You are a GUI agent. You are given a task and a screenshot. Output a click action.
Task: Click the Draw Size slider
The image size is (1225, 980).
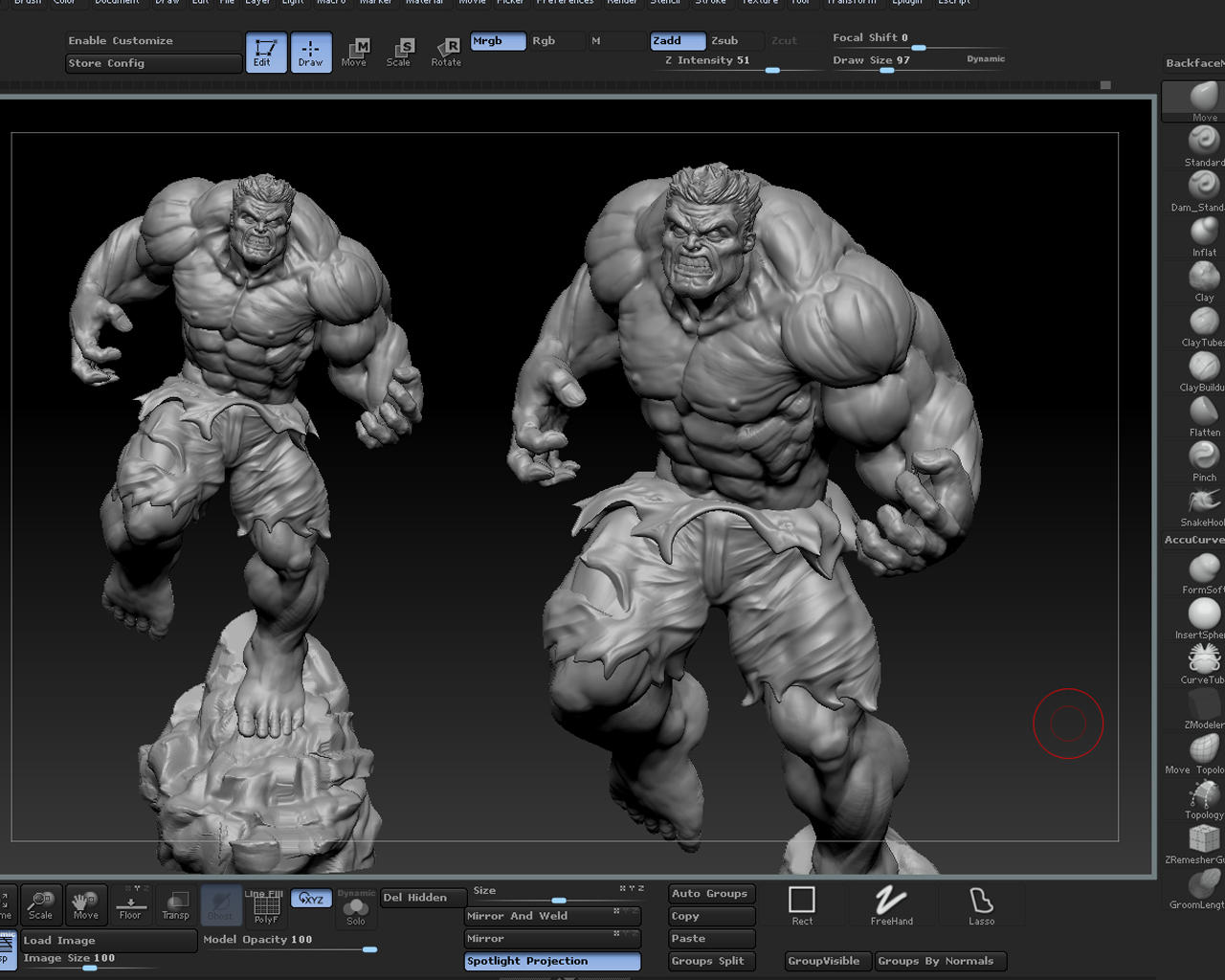(890, 62)
